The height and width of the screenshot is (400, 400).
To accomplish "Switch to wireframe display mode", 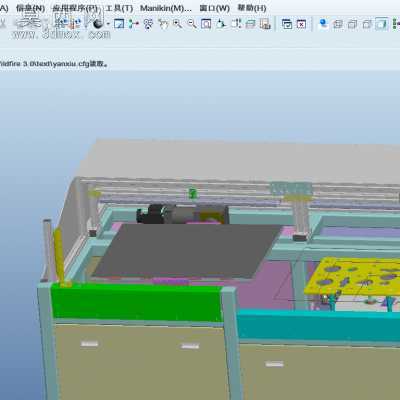I will click(x=338, y=24).
